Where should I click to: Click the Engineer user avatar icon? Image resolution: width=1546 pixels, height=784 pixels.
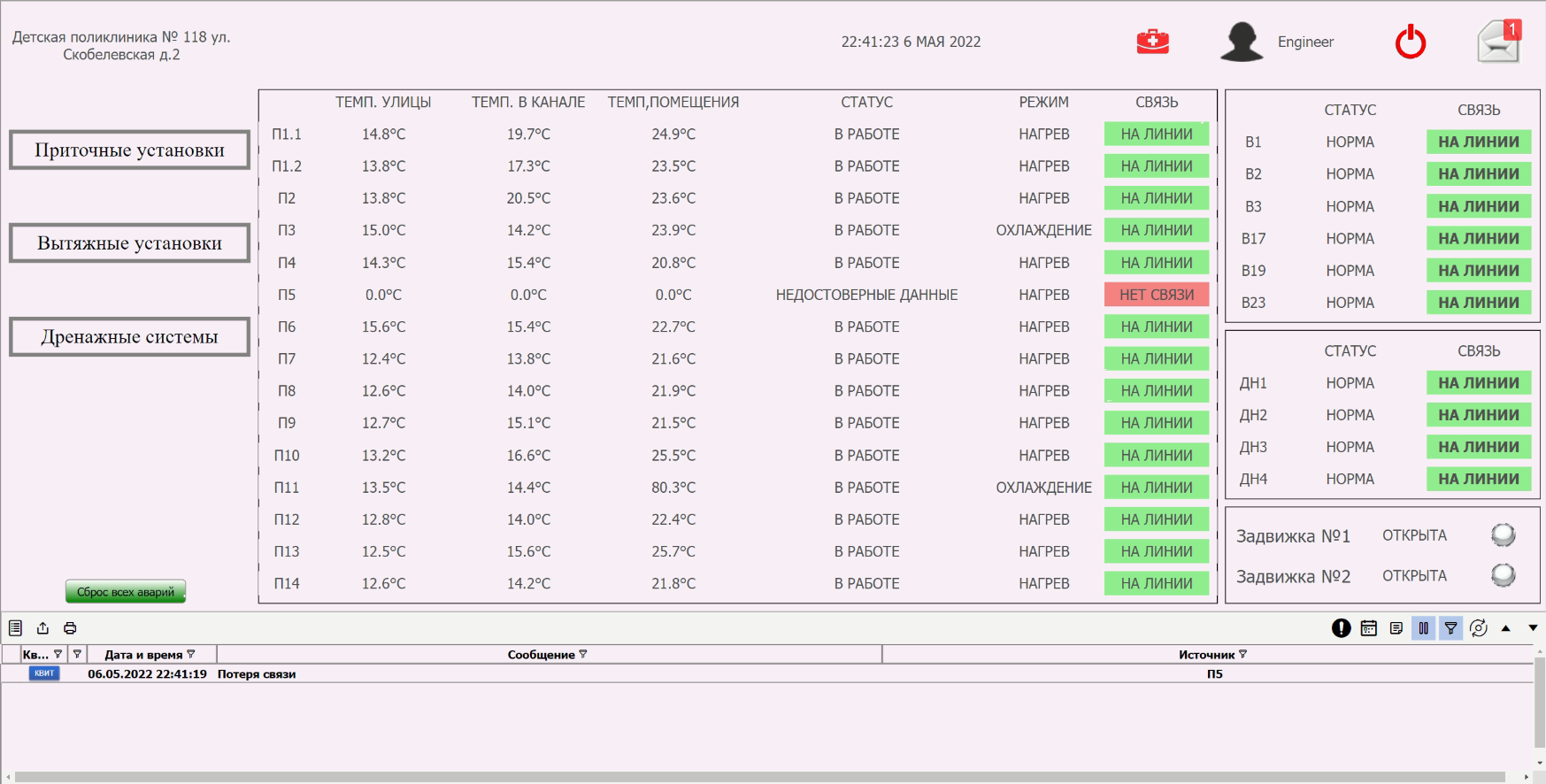(x=1242, y=42)
